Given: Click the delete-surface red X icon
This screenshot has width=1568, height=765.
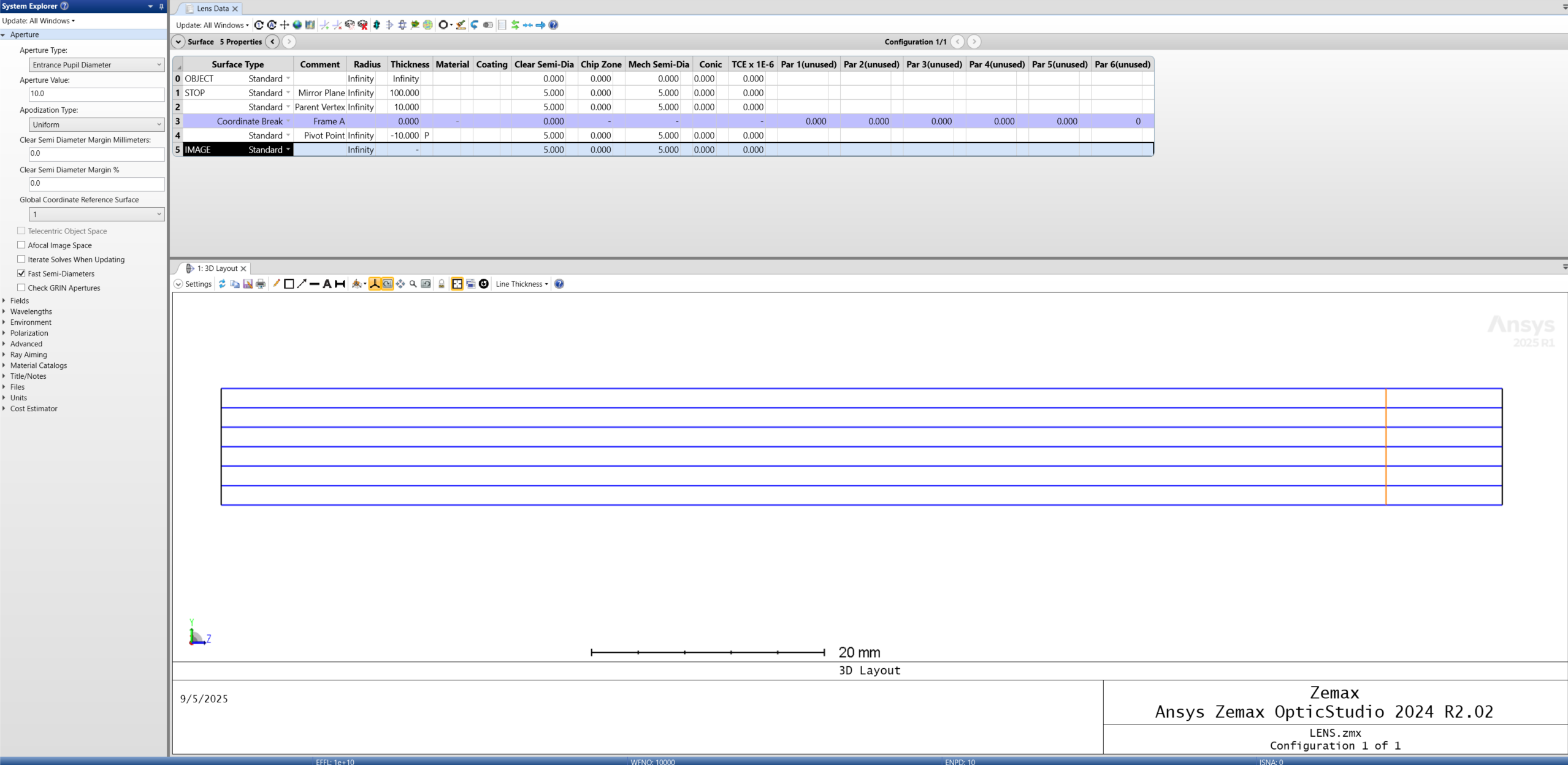Looking at the screenshot, I should click(x=337, y=25).
